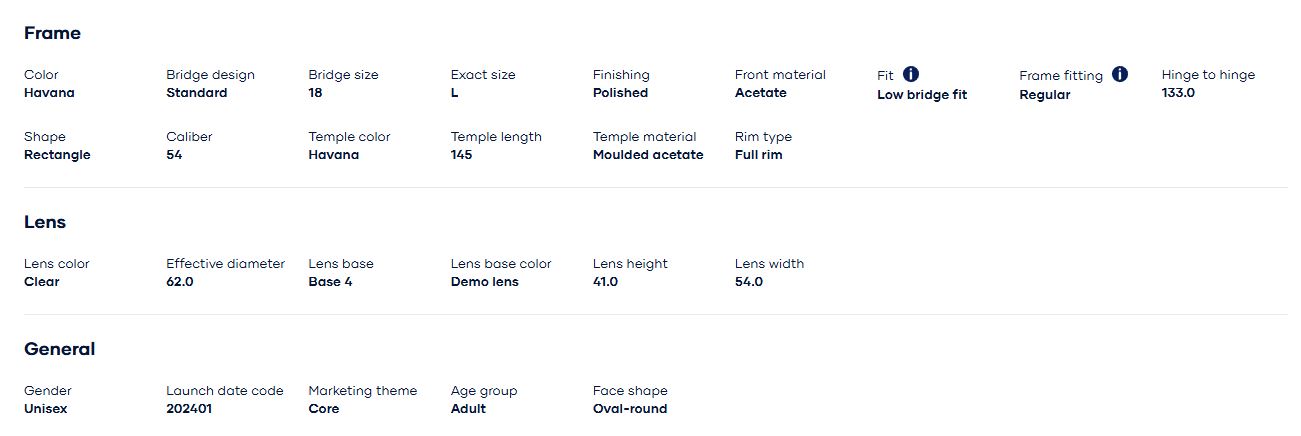Click the Frame section heading
The image size is (1301, 436).
pos(52,33)
